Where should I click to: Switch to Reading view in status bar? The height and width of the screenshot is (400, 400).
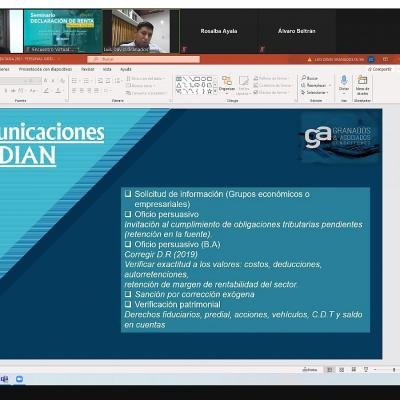354,369
